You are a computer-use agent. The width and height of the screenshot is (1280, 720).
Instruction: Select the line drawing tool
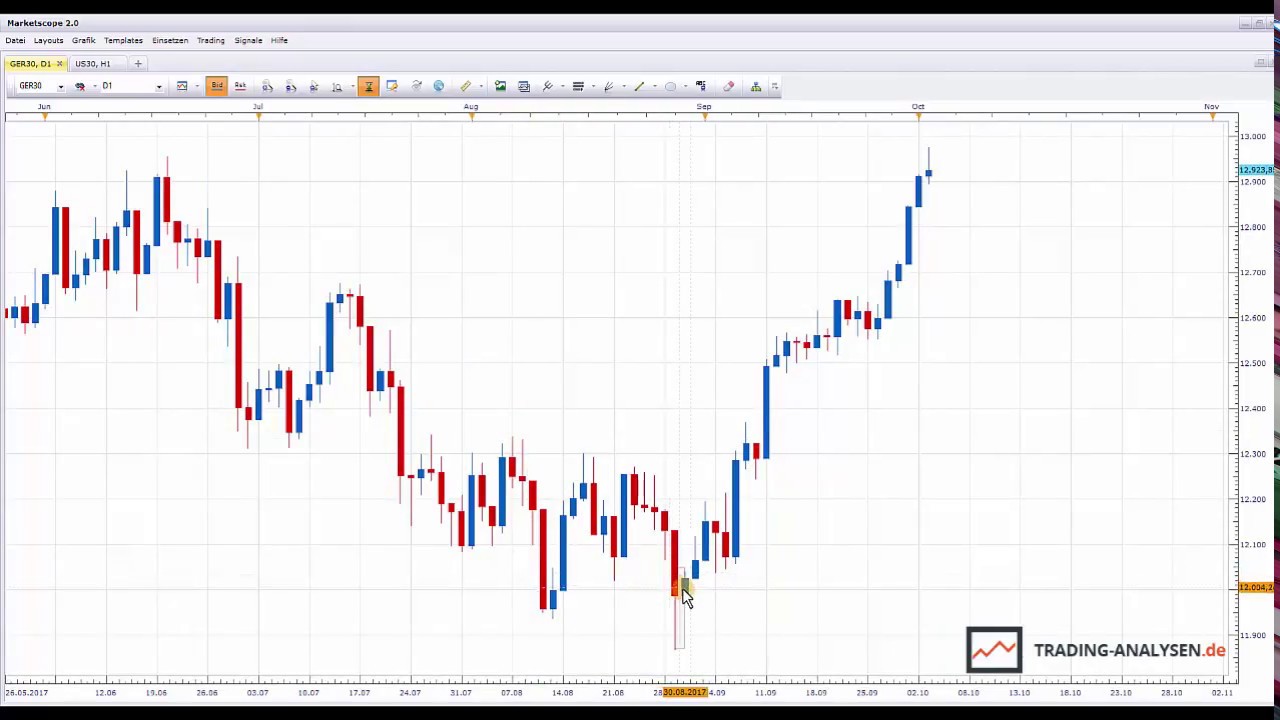click(x=639, y=86)
